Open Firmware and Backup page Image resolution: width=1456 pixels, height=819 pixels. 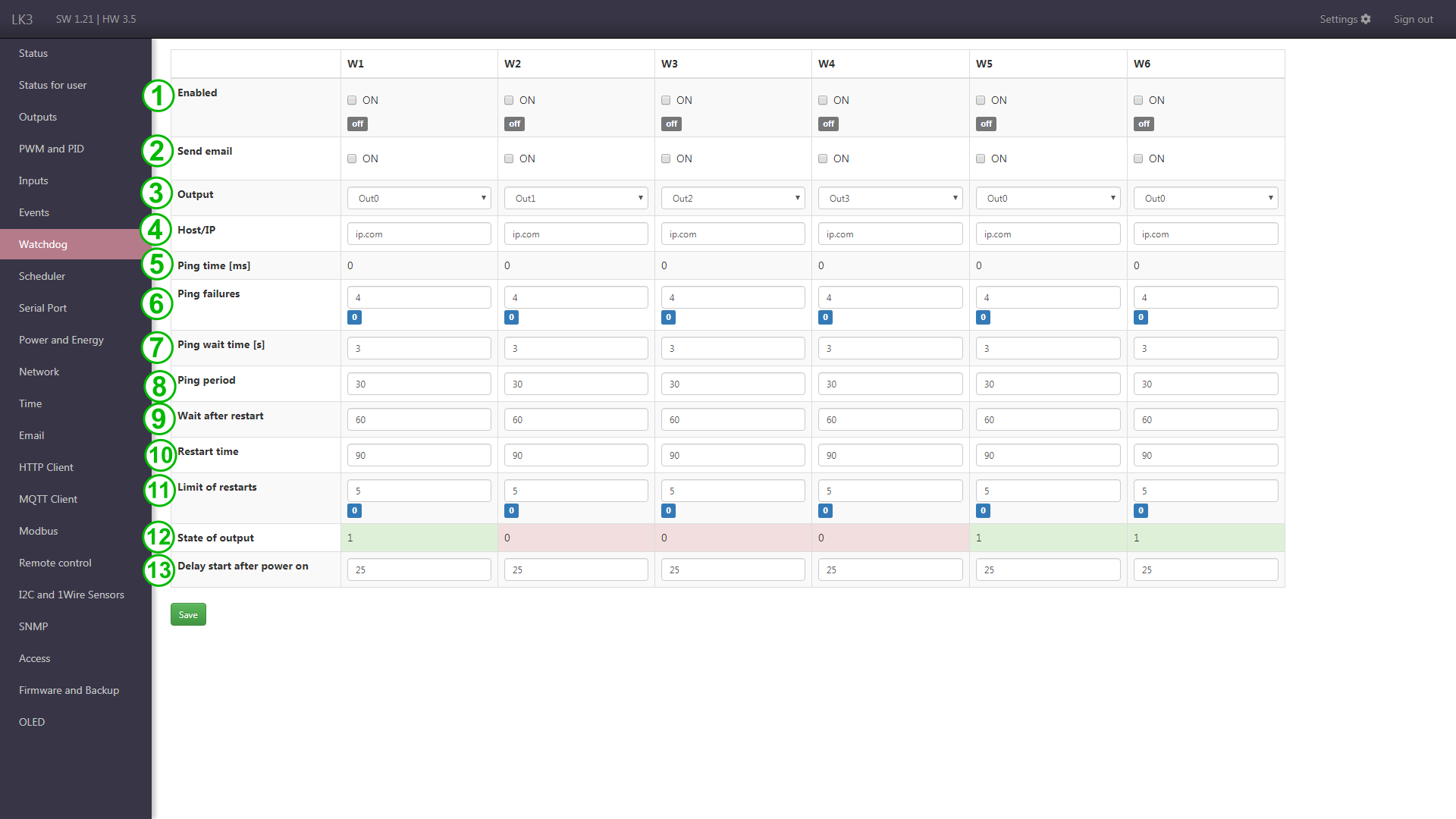pos(69,690)
